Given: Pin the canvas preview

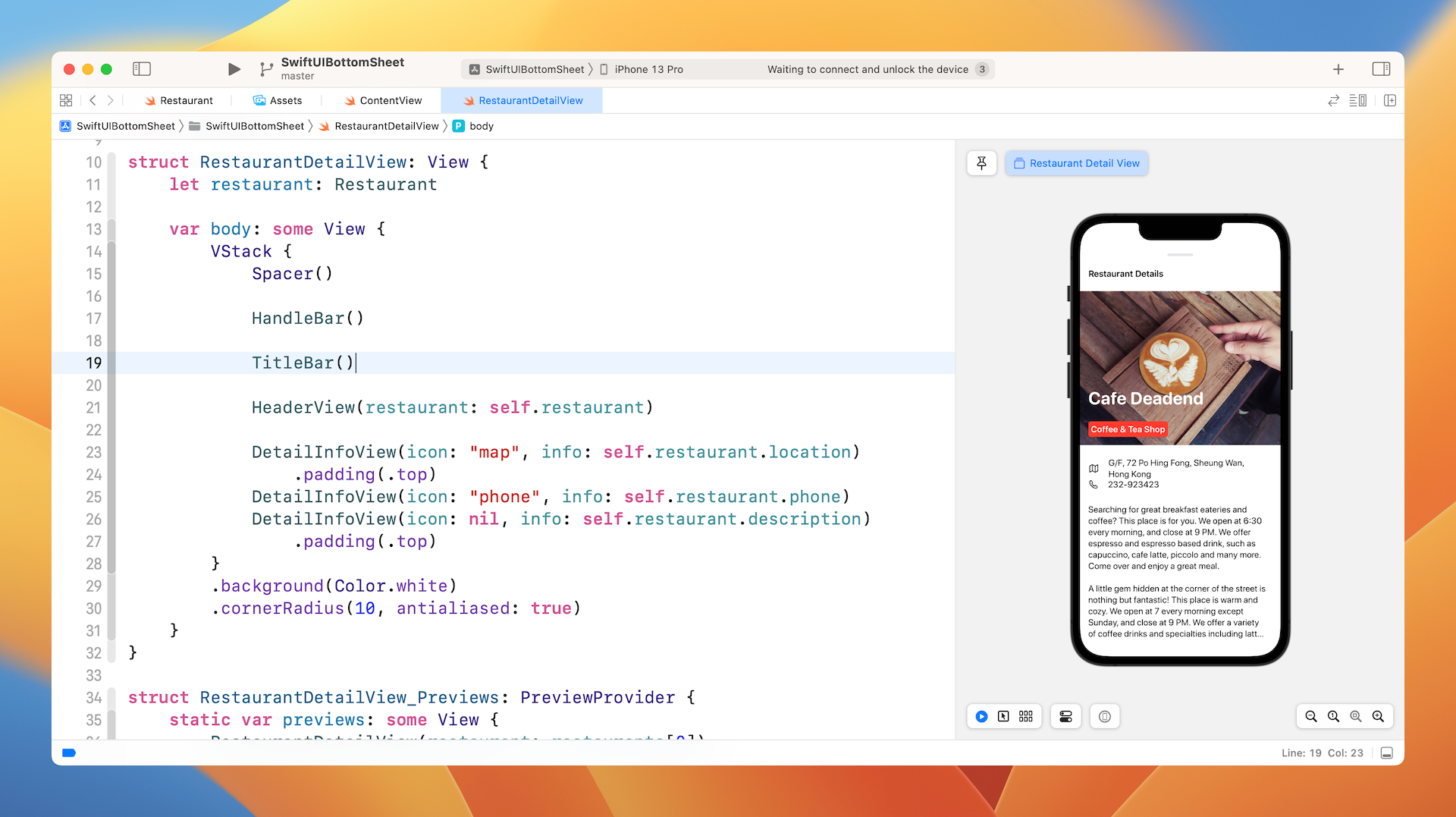Looking at the screenshot, I should (981, 163).
